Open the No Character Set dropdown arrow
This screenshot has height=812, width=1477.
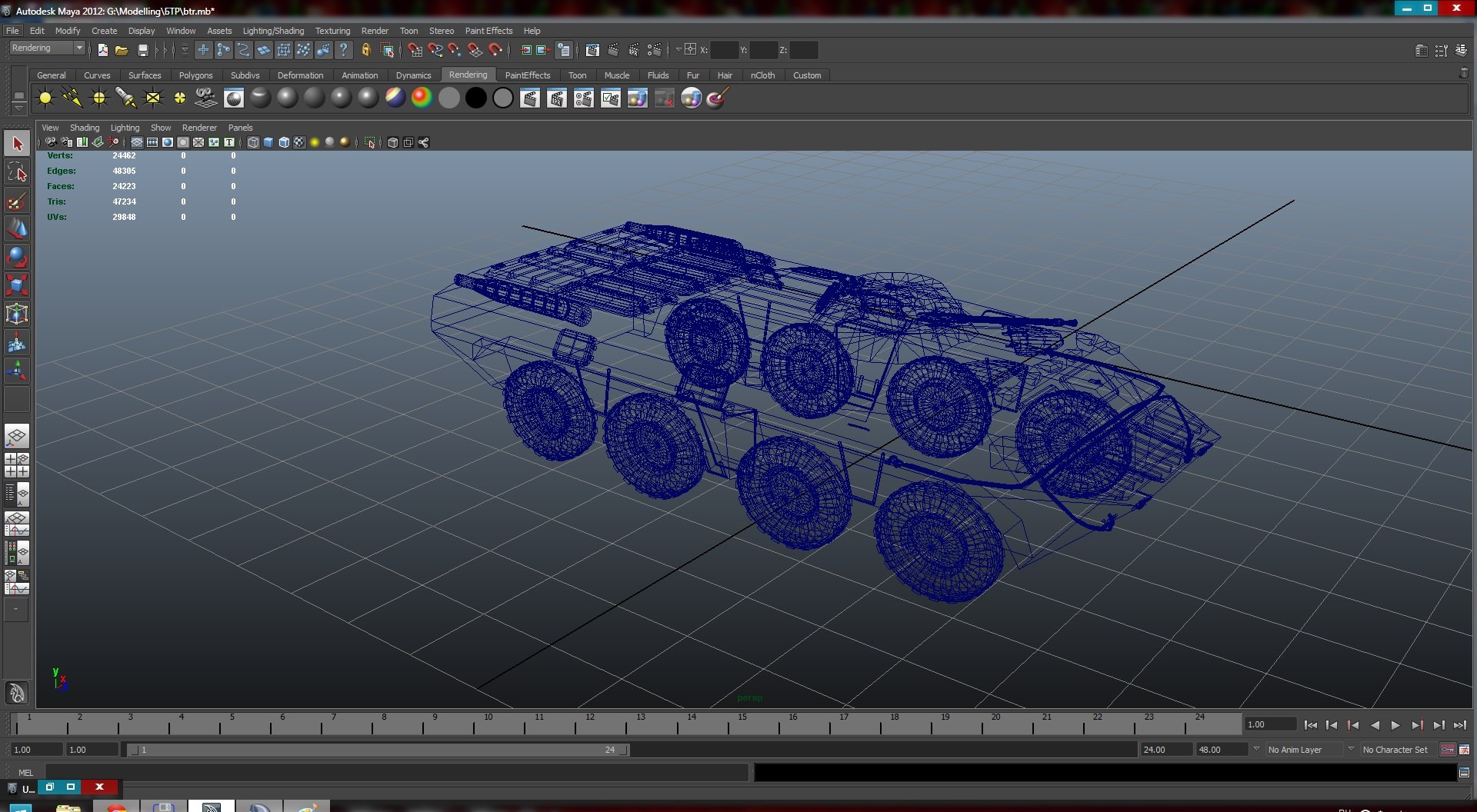pyautogui.click(x=1351, y=749)
